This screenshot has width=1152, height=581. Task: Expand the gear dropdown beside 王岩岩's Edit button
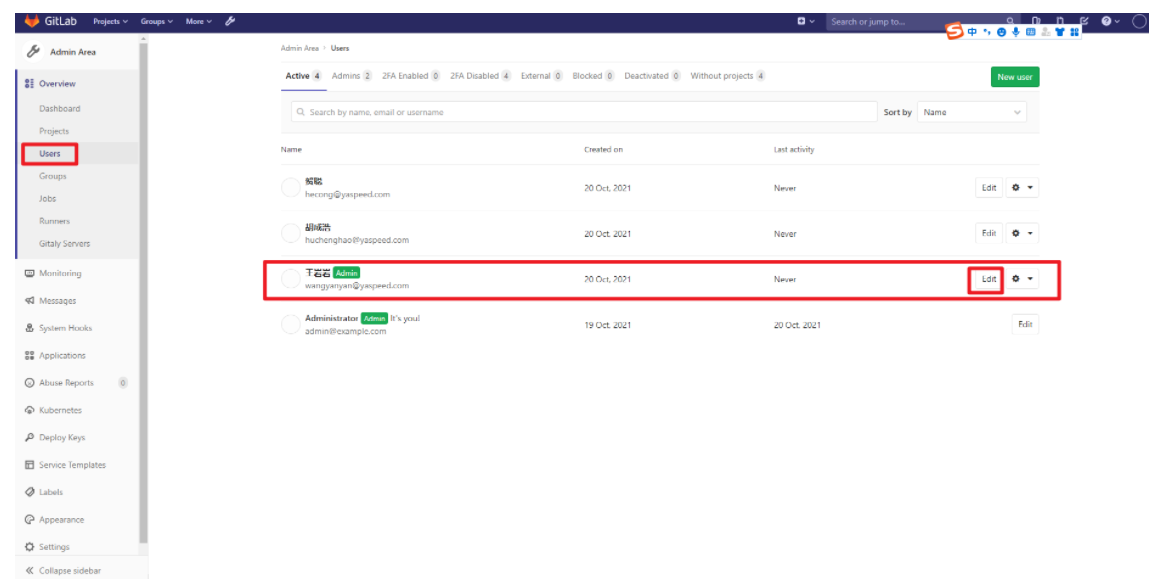click(x=1021, y=279)
